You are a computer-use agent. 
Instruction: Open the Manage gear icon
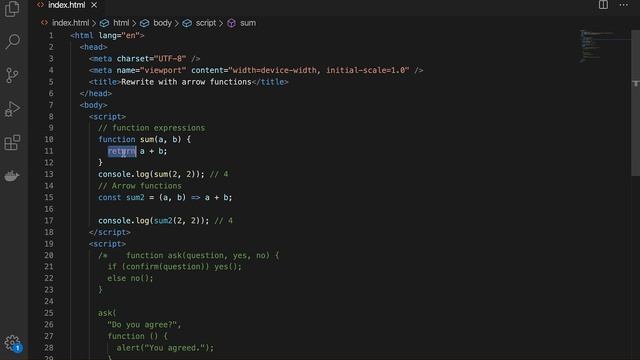(x=12, y=343)
